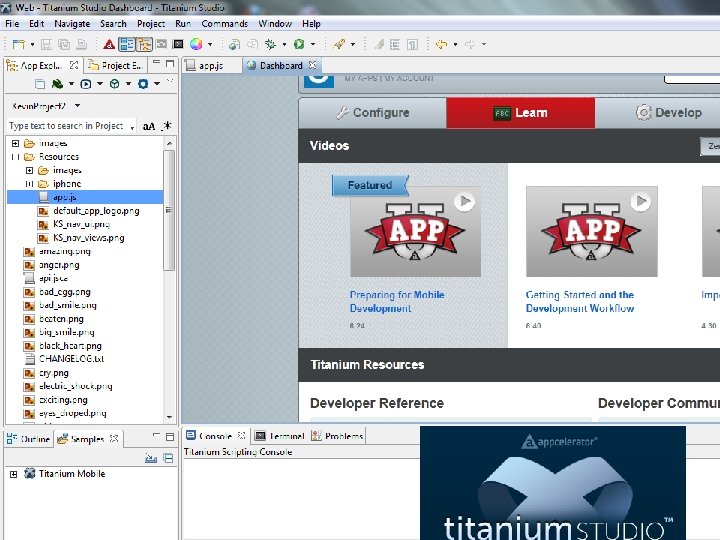The height and width of the screenshot is (540, 720).
Task: Toggle regular expression search button
Action: click(x=167, y=126)
